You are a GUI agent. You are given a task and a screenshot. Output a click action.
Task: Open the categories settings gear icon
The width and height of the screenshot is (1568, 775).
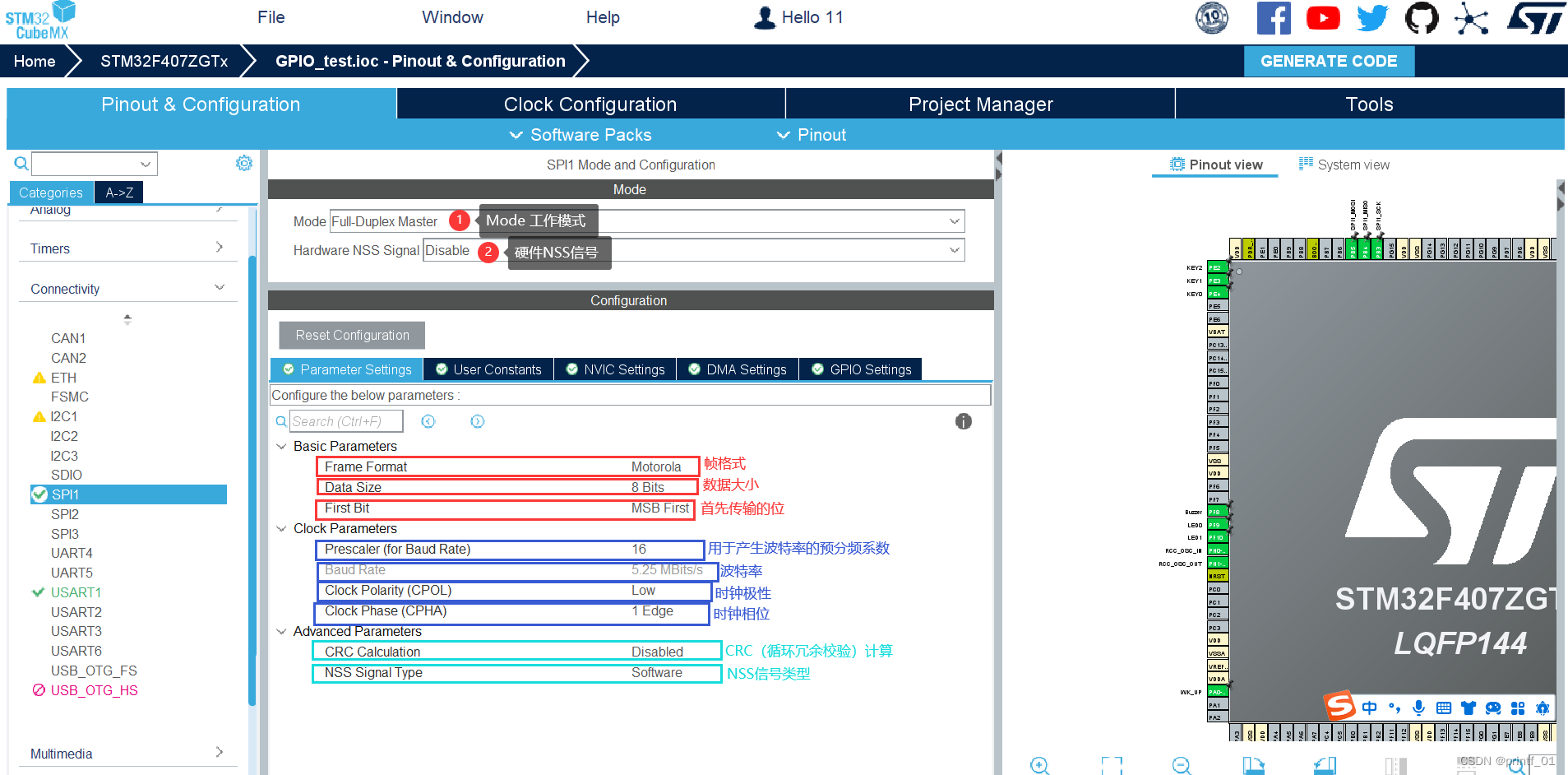pyautogui.click(x=244, y=163)
